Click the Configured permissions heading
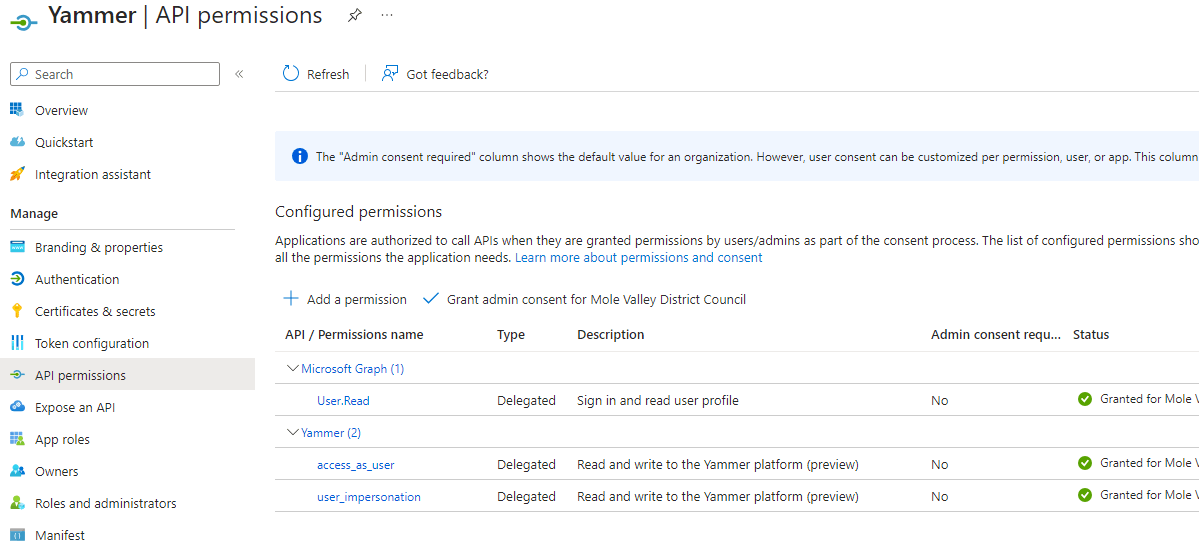This screenshot has height=549, width=1199. [359, 212]
